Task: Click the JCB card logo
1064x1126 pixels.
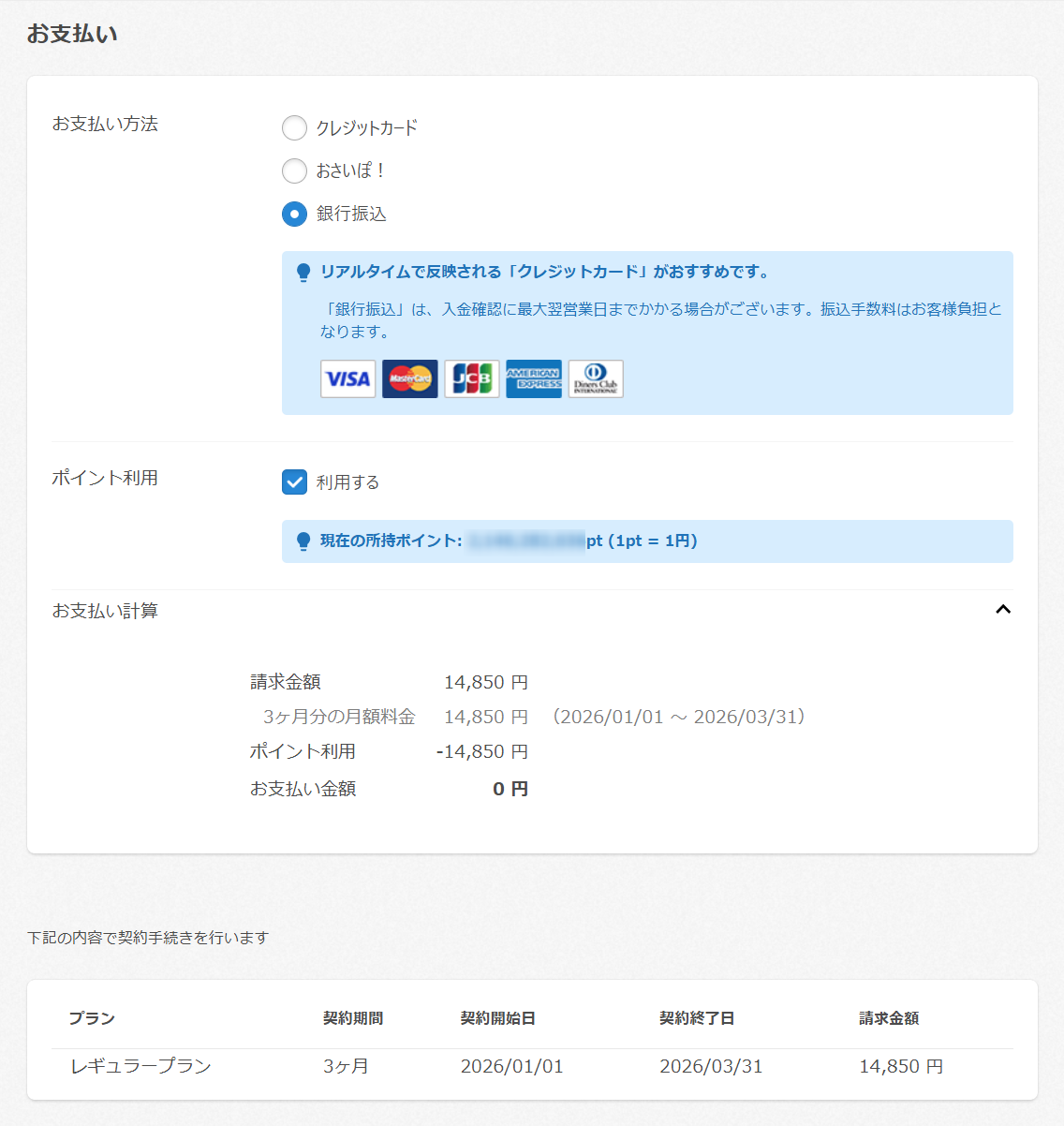Action: pyautogui.click(x=471, y=379)
